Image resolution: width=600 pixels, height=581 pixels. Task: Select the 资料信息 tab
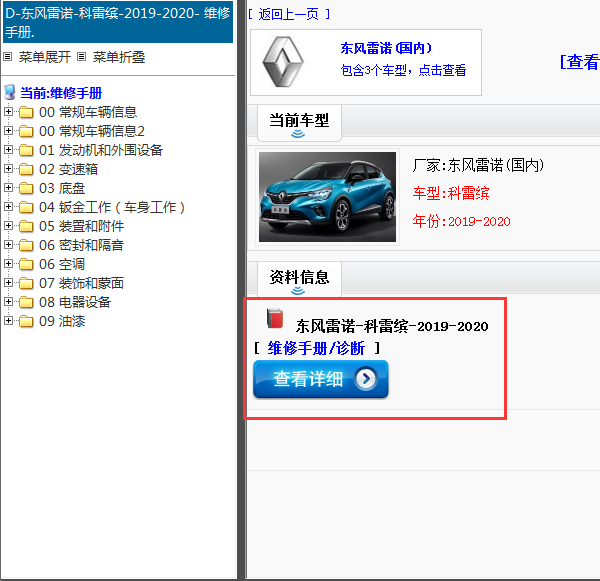(x=299, y=280)
